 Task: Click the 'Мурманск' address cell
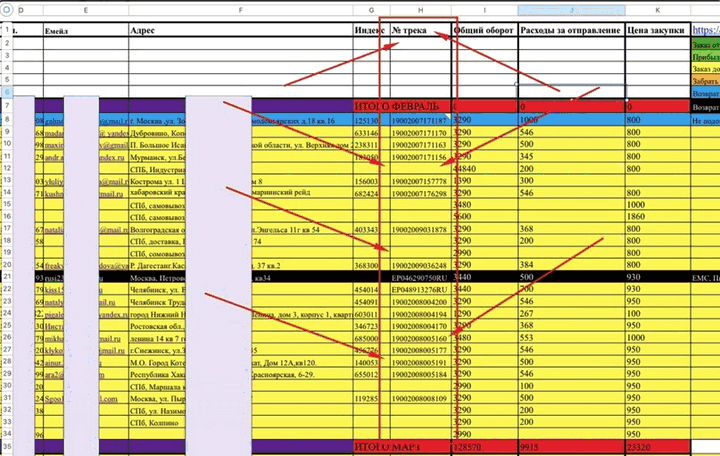point(241,157)
